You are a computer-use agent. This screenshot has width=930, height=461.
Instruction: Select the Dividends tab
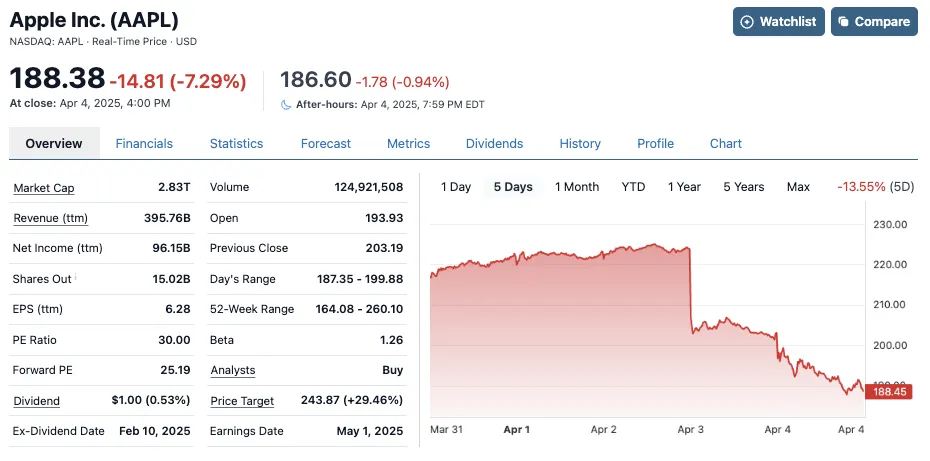pos(494,143)
